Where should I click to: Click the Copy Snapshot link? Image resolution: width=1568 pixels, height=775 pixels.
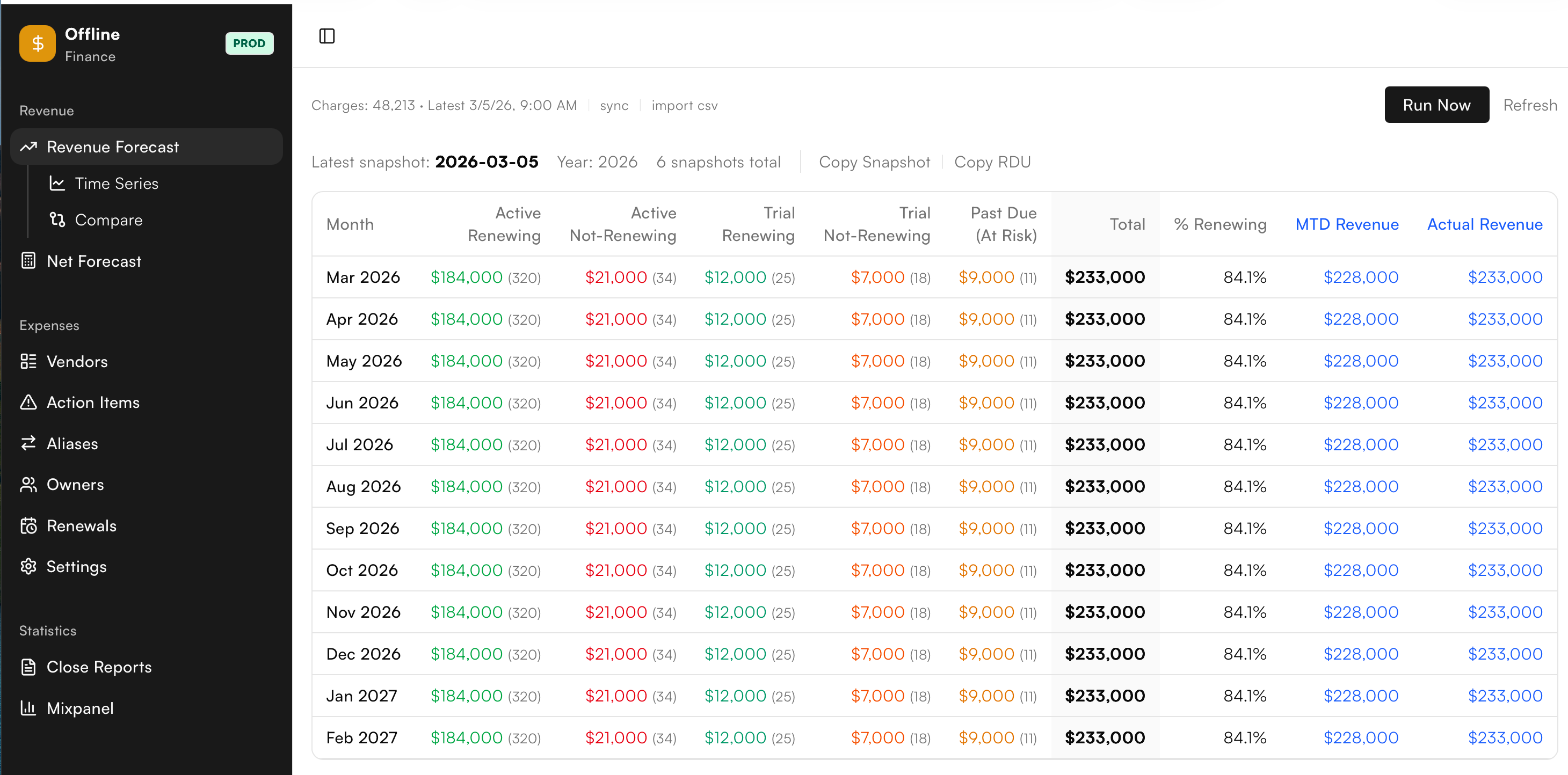[874, 162]
